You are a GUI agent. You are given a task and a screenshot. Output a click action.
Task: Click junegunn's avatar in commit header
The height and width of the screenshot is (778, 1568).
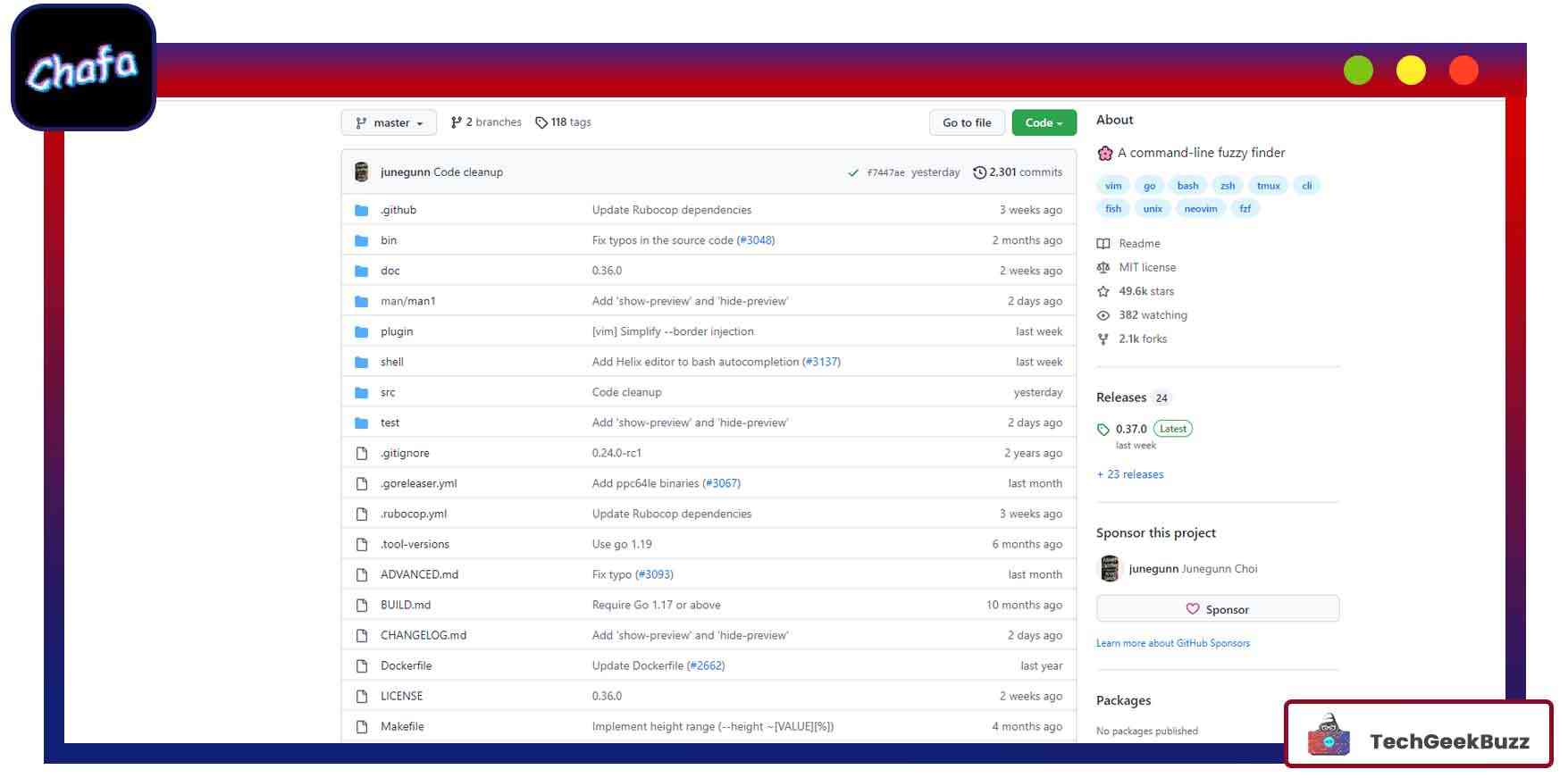click(362, 172)
